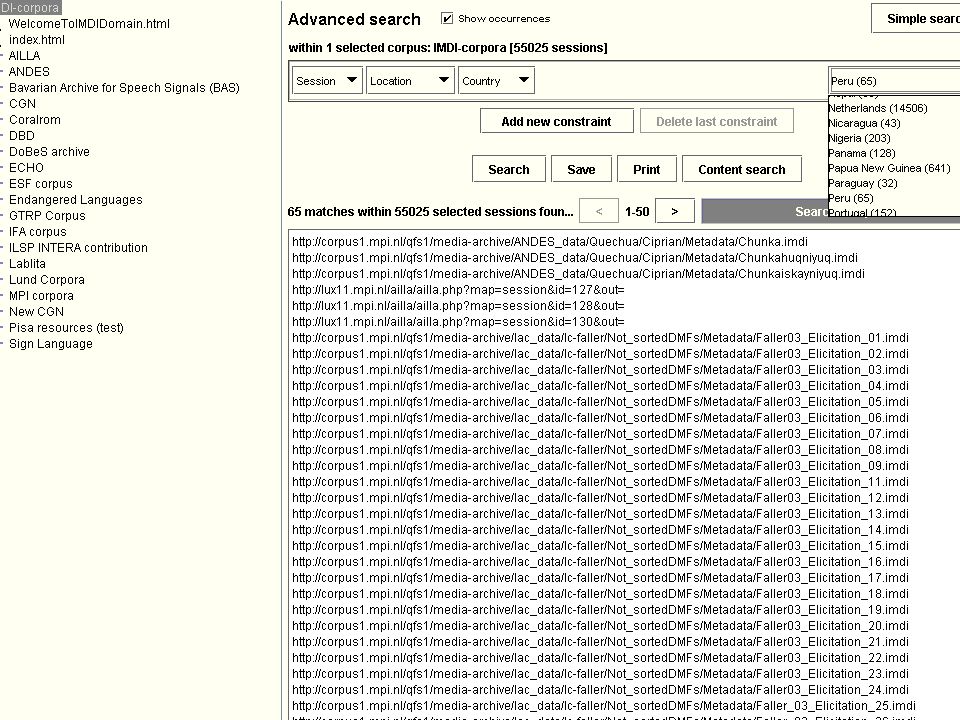Image resolution: width=960 pixels, height=720 pixels.
Task: Click the Chunkahuqniyuq.imdi result row
Action: [575, 258]
